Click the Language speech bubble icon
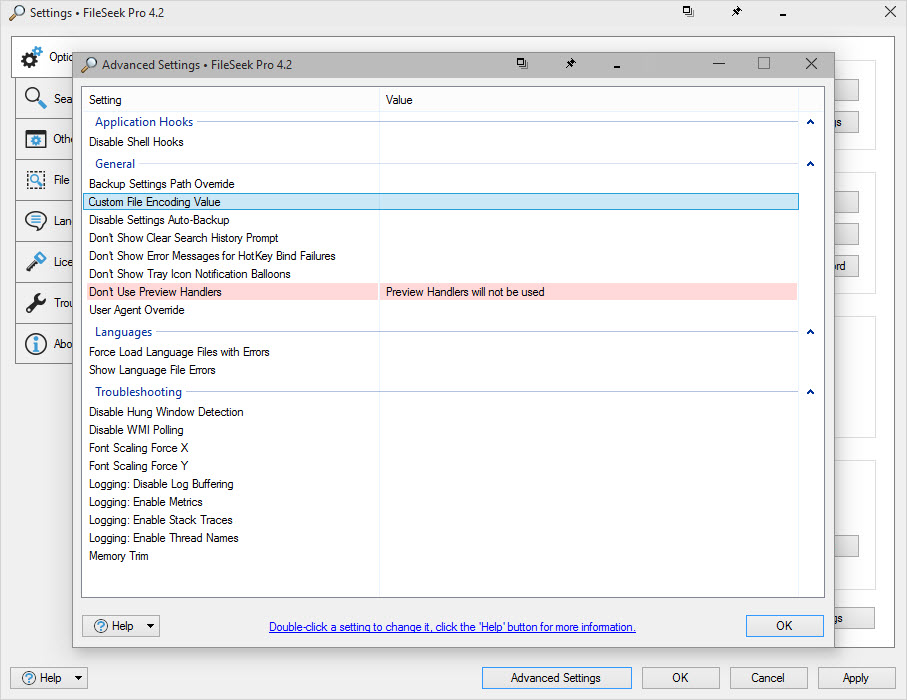Viewport: 907px width, 700px height. click(36, 221)
